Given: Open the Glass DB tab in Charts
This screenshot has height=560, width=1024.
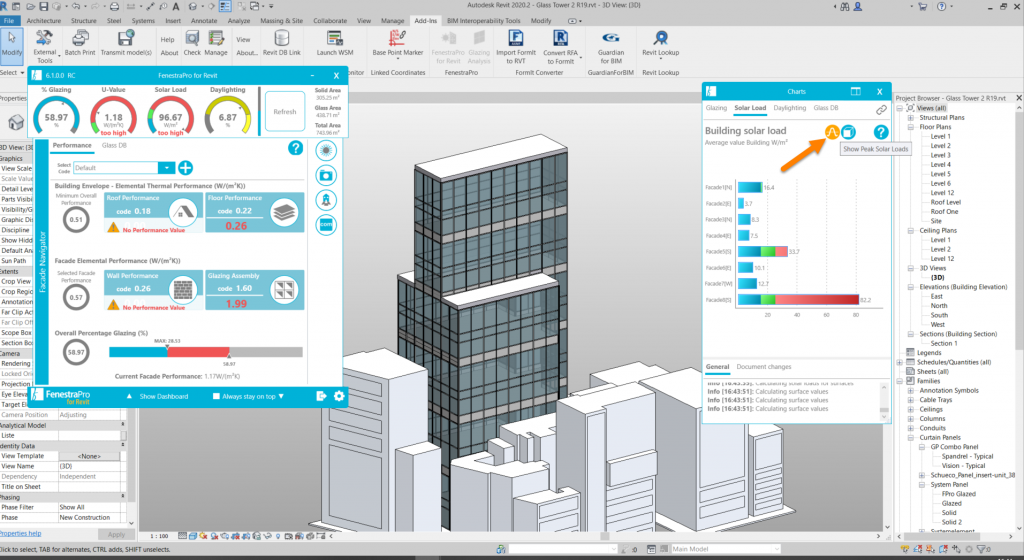Looking at the screenshot, I should pyautogui.click(x=825, y=108).
